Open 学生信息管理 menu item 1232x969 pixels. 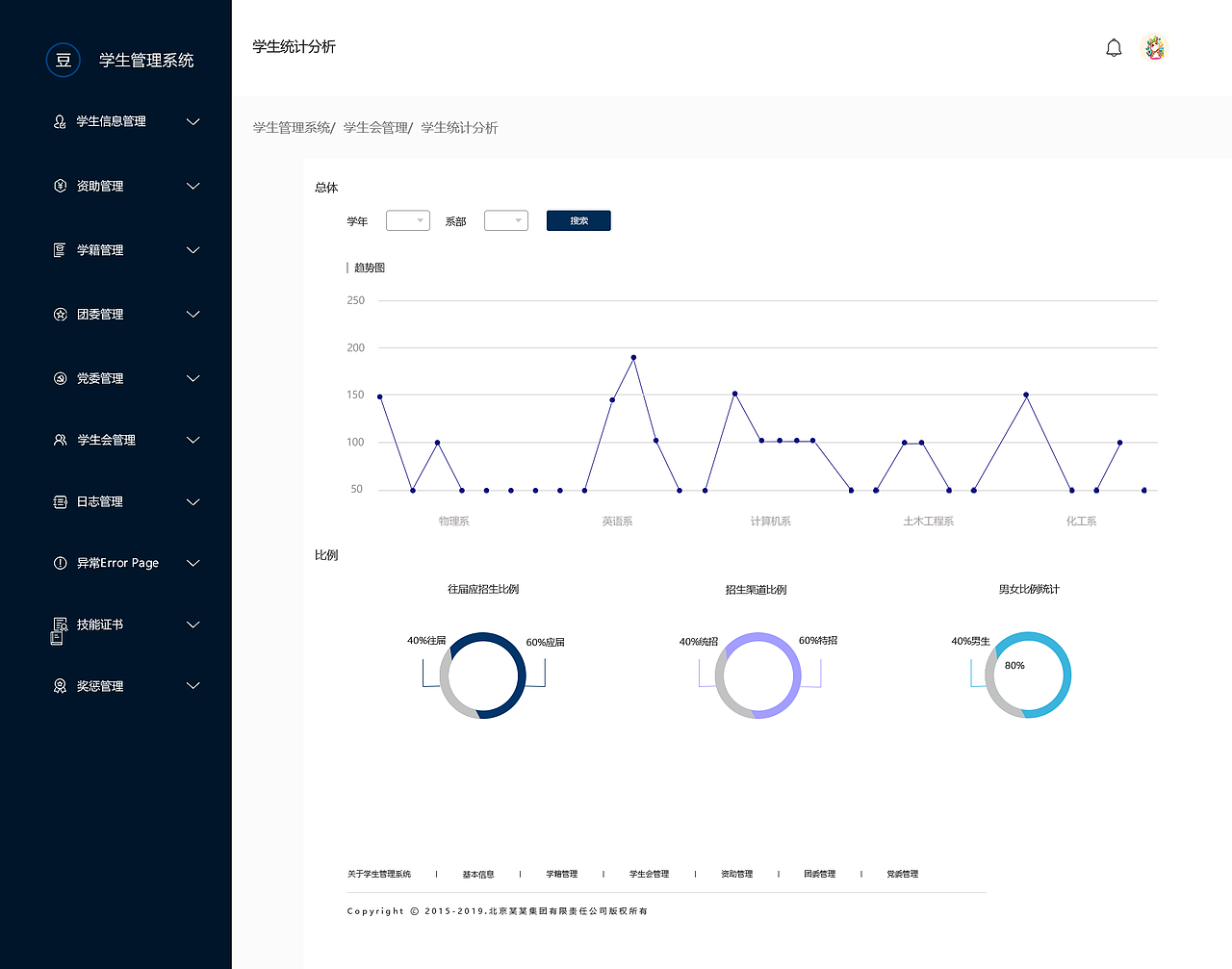pyautogui.click(x=112, y=121)
